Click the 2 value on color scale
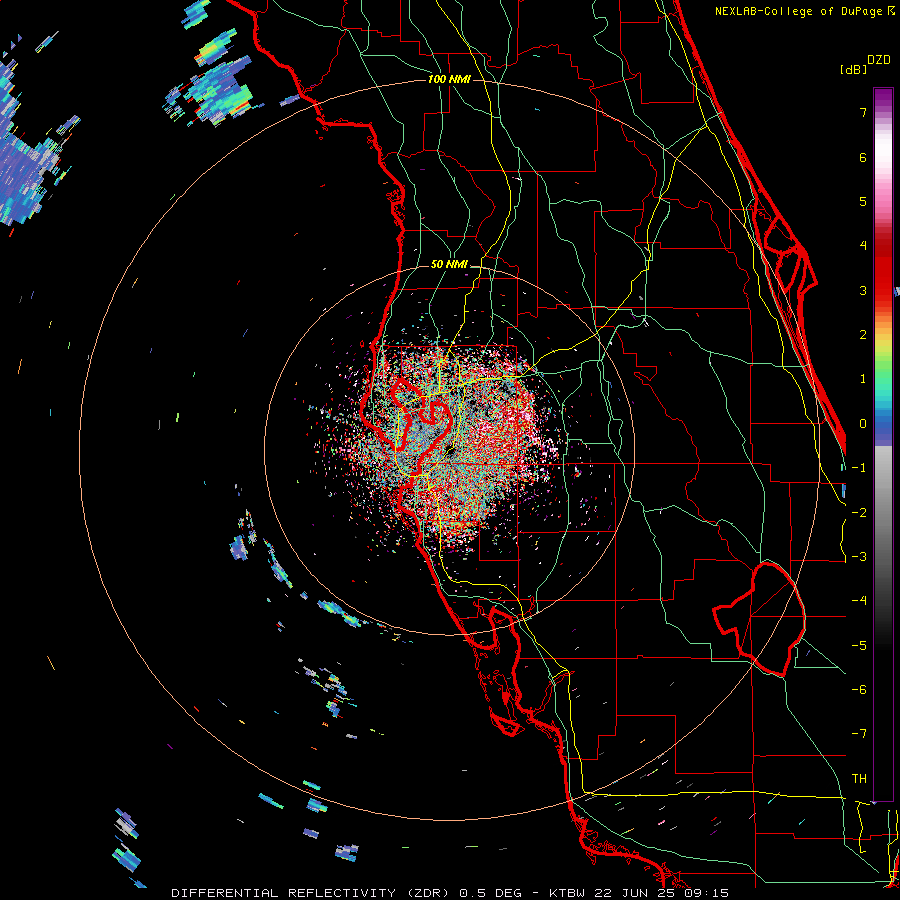Image resolution: width=900 pixels, height=900 pixels. click(x=863, y=335)
